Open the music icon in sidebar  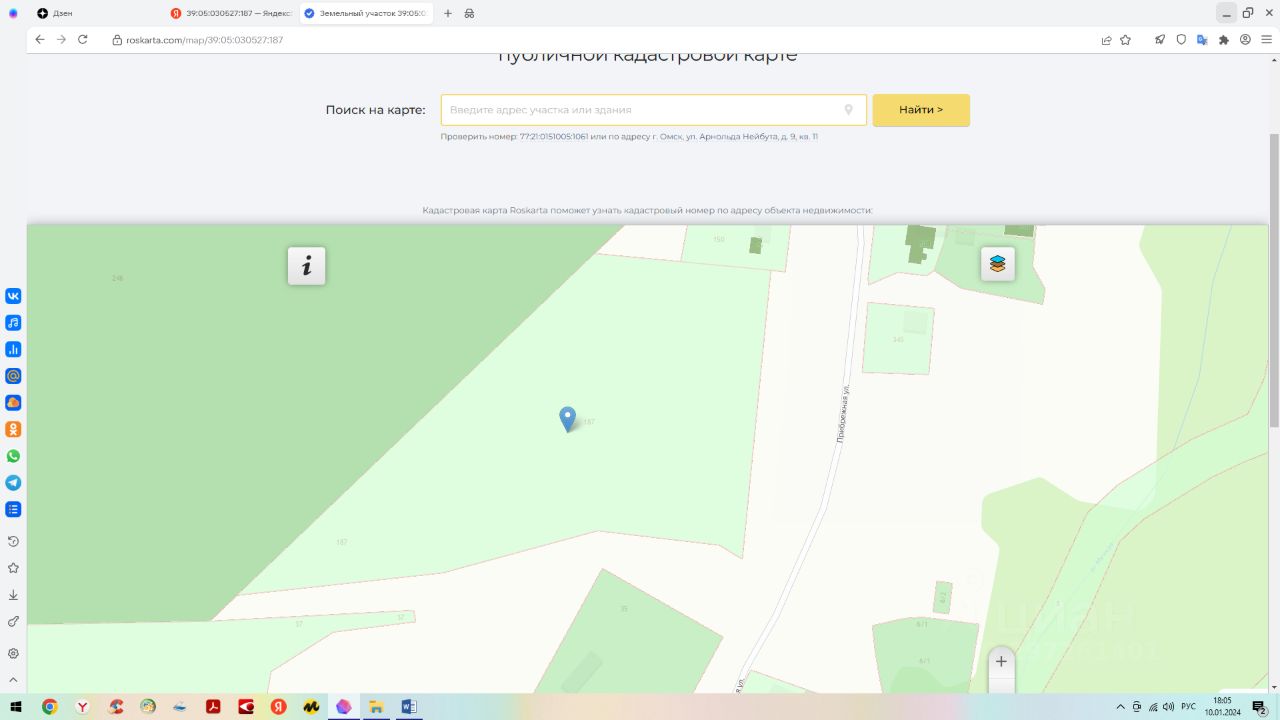(13, 323)
